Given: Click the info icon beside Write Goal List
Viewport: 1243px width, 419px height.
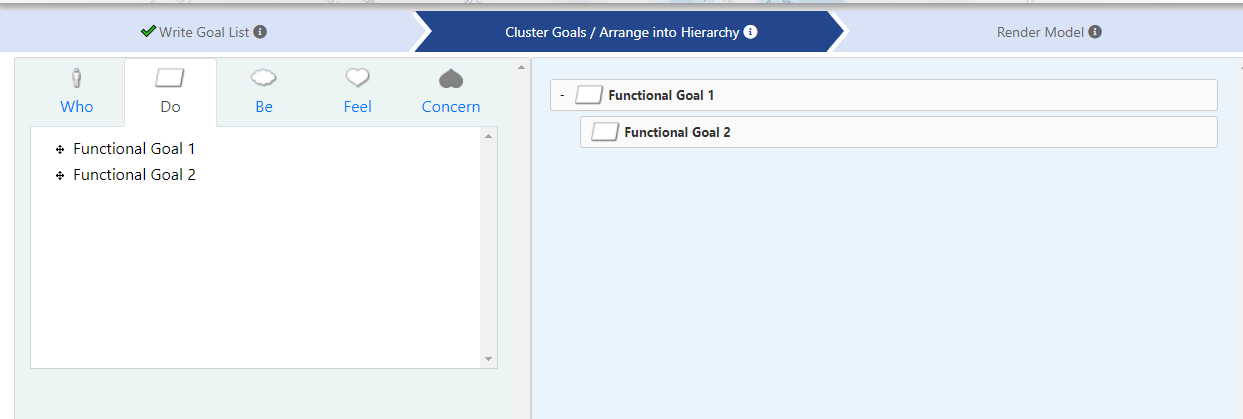Looking at the screenshot, I should coord(260,32).
